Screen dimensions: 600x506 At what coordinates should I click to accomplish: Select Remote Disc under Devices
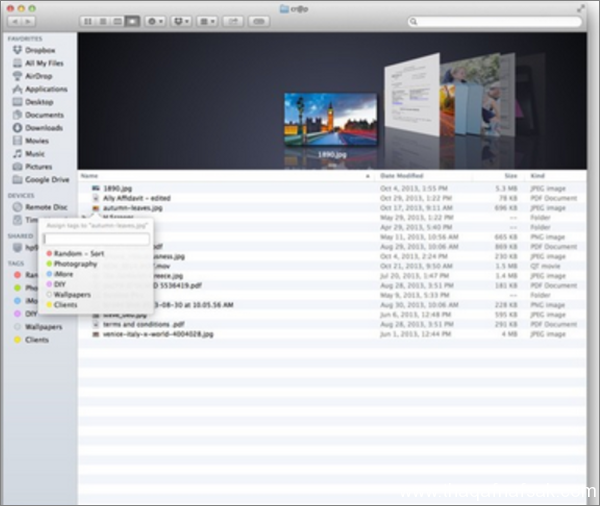(x=40, y=207)
